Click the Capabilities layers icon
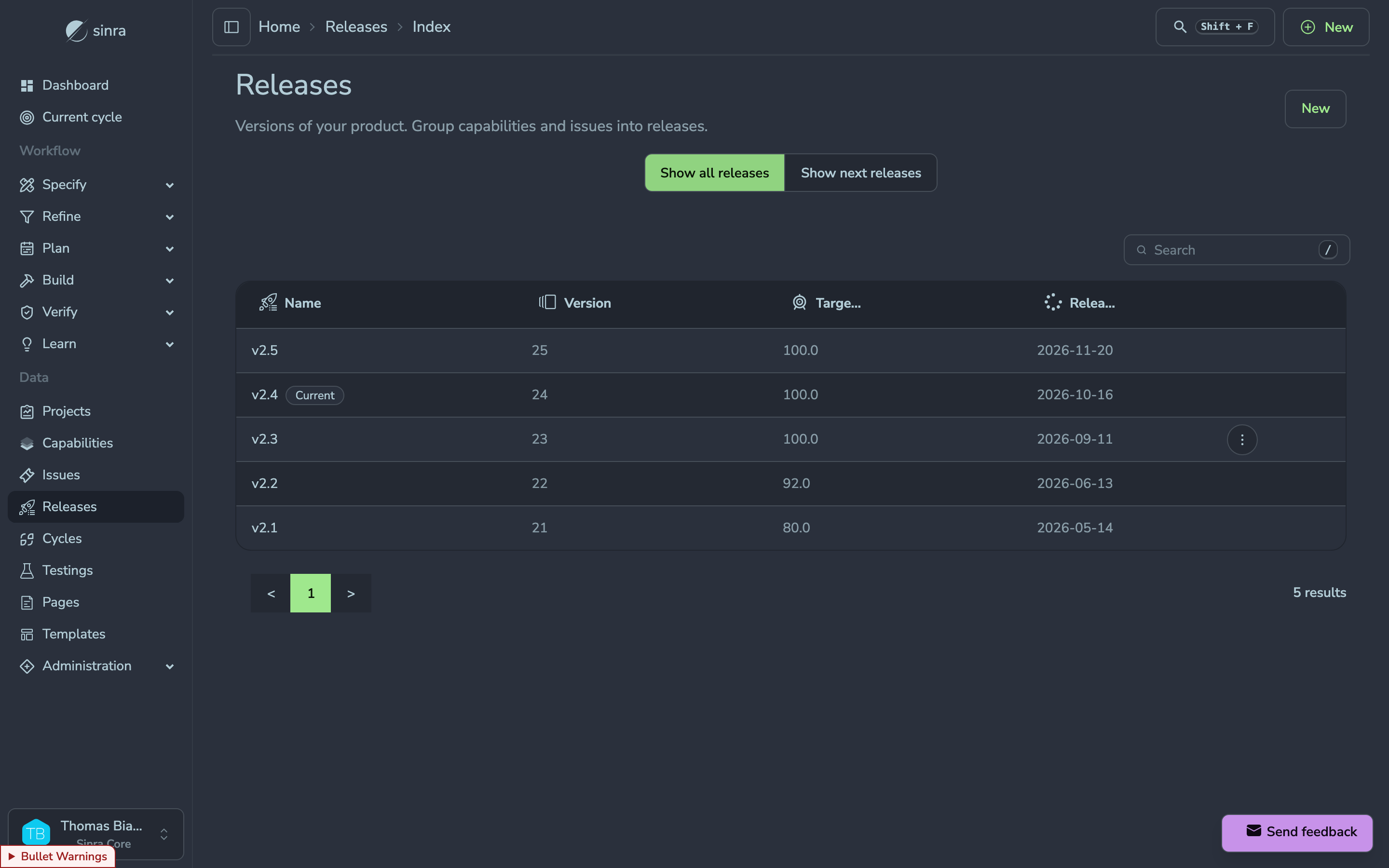1389x868 pixels. click(27, 443)
